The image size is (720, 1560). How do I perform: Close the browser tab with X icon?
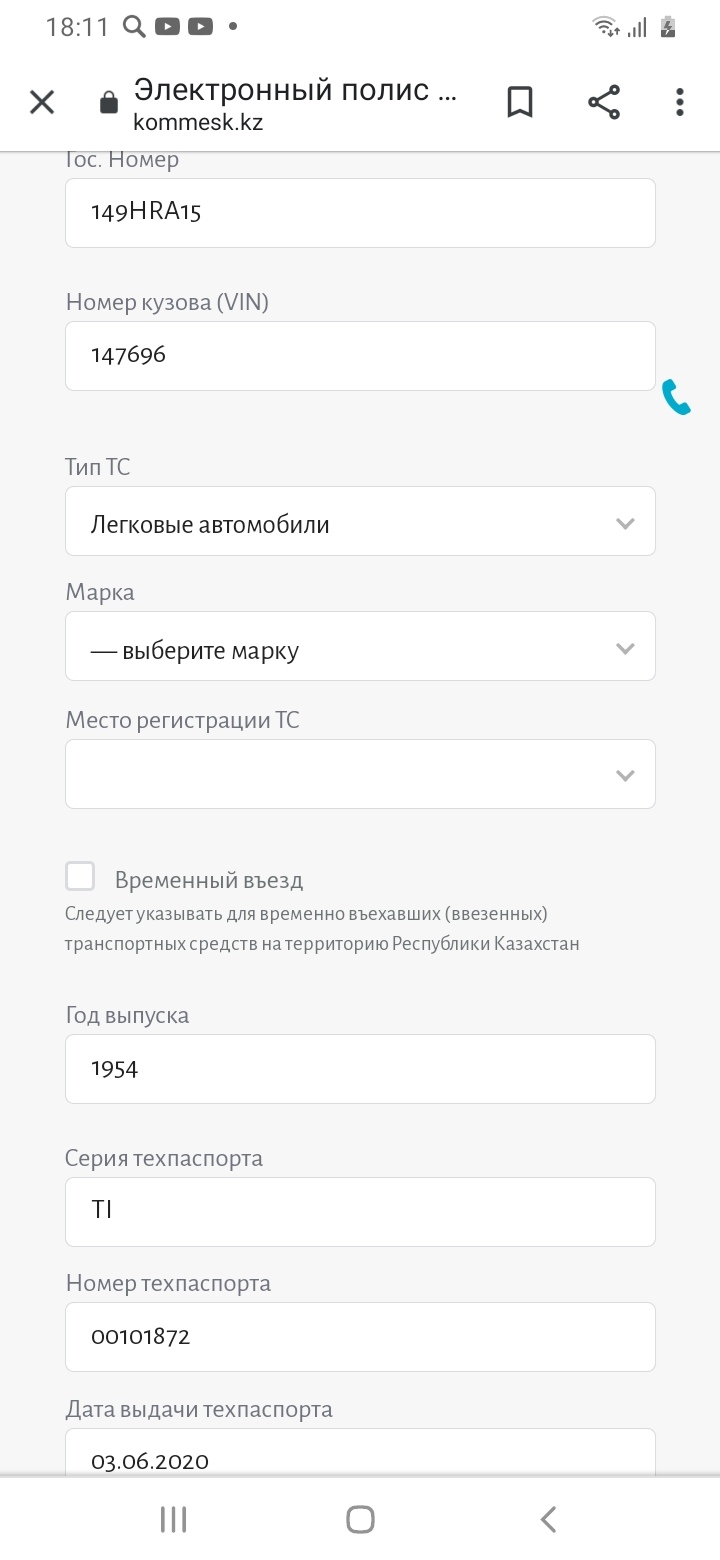(42, 102)
